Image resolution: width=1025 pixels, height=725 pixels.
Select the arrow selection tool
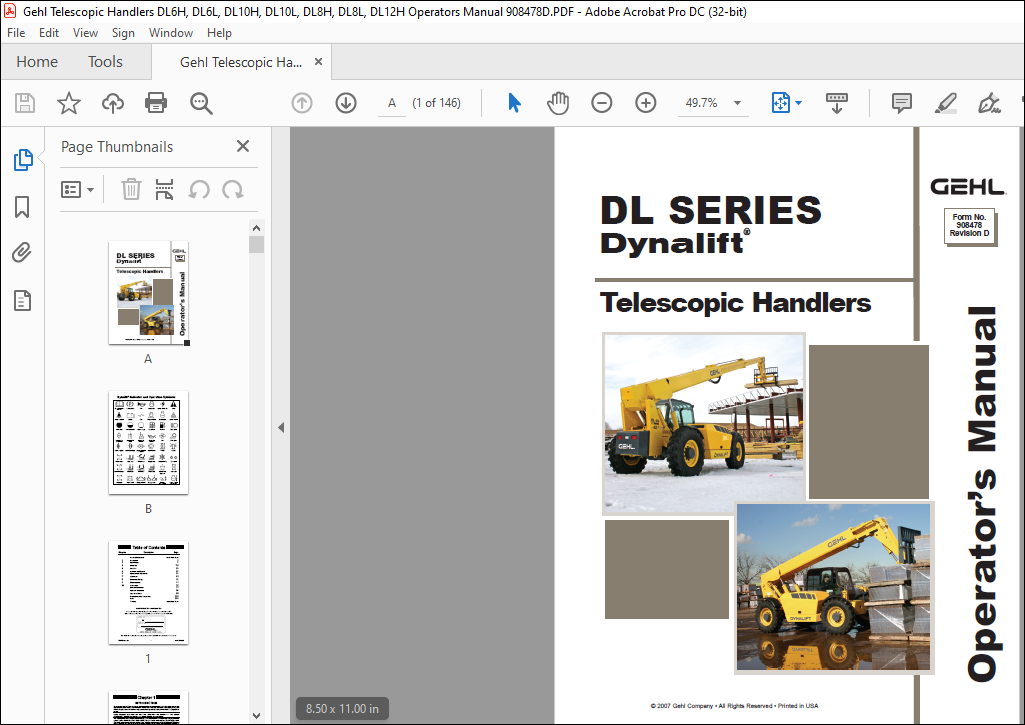tap(514, 103)
